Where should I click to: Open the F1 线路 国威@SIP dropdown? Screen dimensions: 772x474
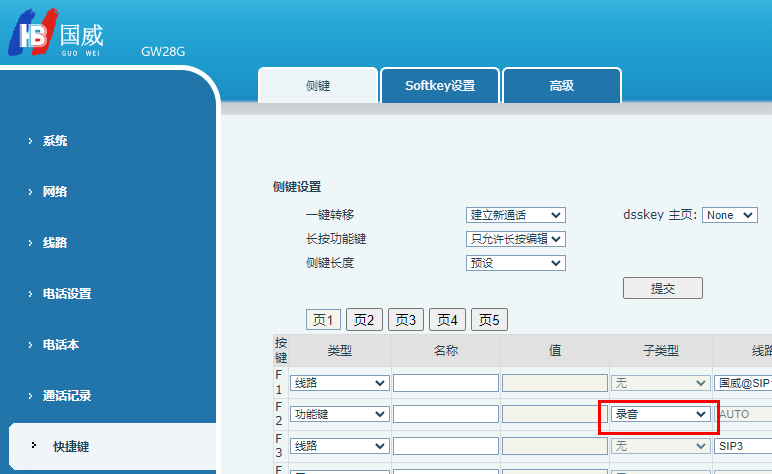point(743,383)
